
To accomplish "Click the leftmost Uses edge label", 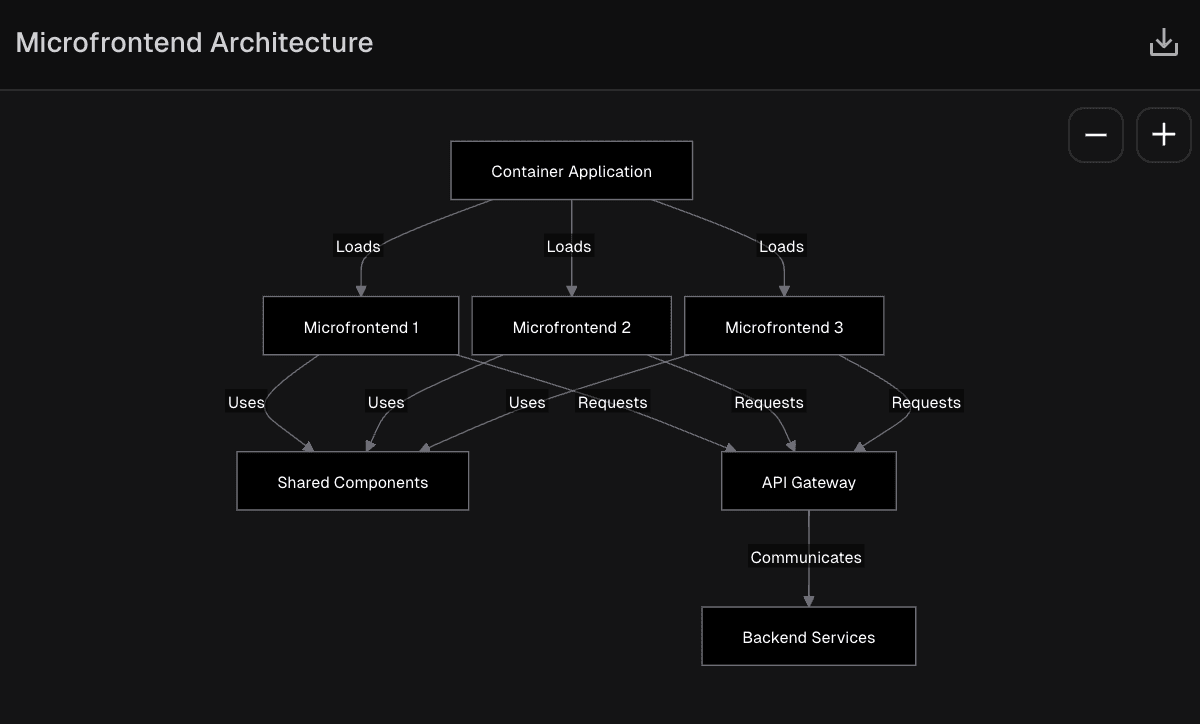I will [x=246, y=402].
